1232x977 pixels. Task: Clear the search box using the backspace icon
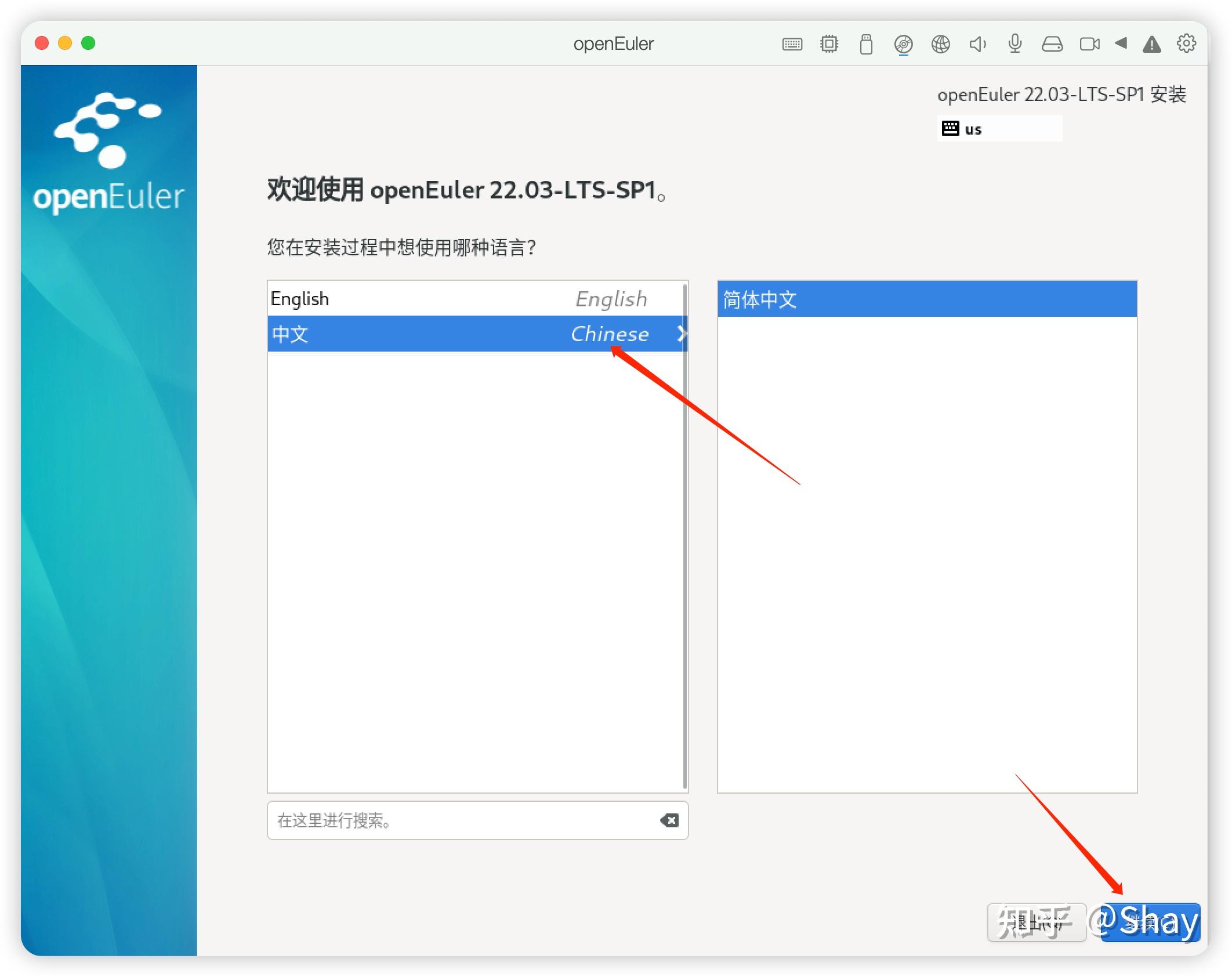point(670,820)
